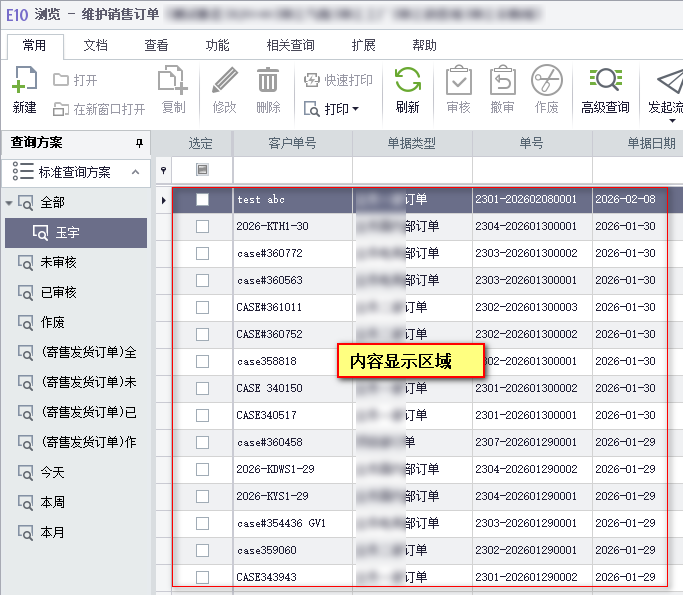Image resolution: width=683 pixels, height=595 pixels.
Task: Click the 快速打印 button
Action: 338,80
